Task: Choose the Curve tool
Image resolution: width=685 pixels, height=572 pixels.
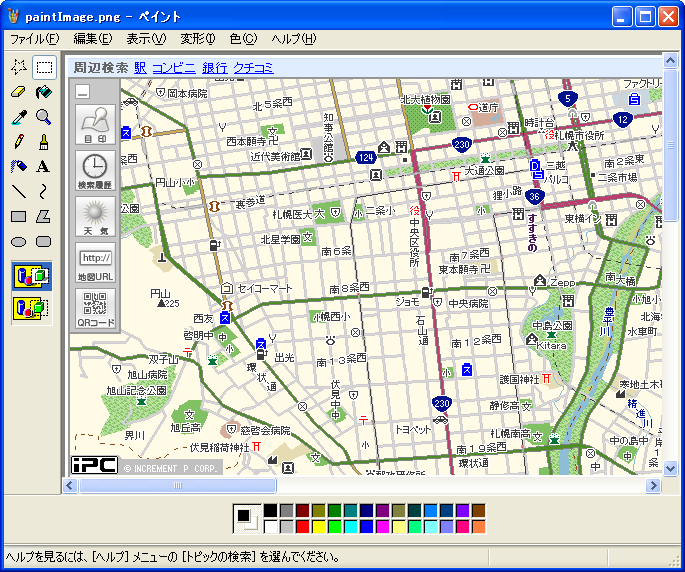Action: [44, 191]
